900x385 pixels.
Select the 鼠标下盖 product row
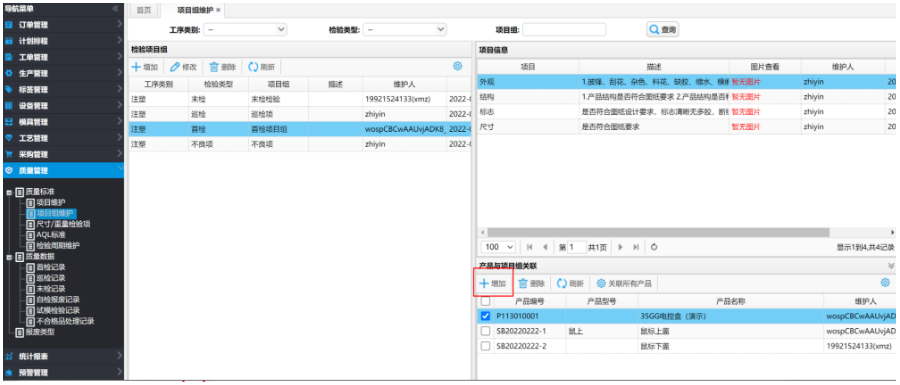(x=686, y=346)
